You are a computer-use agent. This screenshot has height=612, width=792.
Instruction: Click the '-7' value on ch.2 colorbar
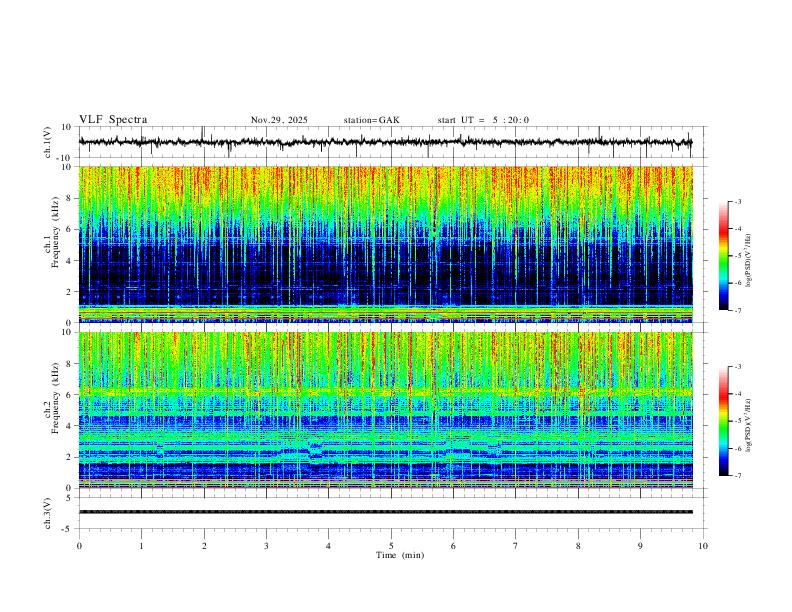coord(737,476)
